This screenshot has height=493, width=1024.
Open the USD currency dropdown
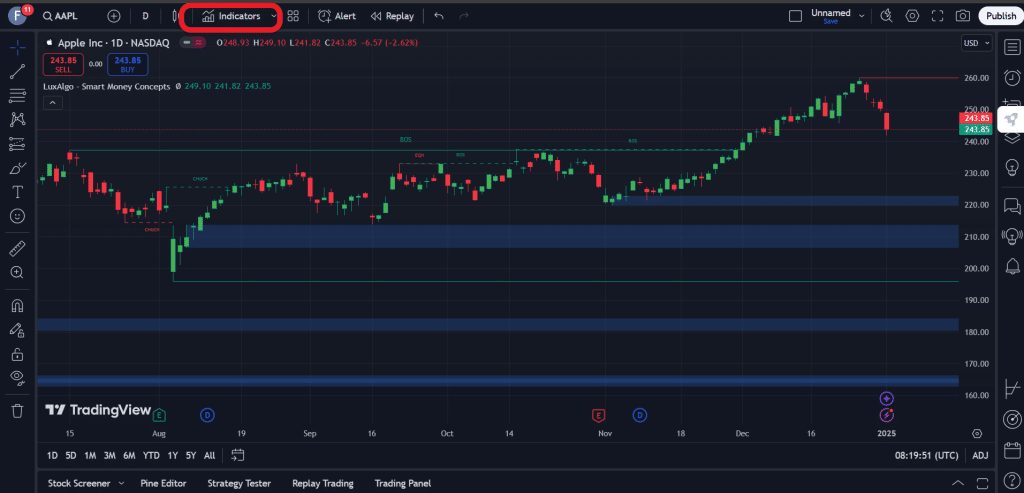coord(976,43)
